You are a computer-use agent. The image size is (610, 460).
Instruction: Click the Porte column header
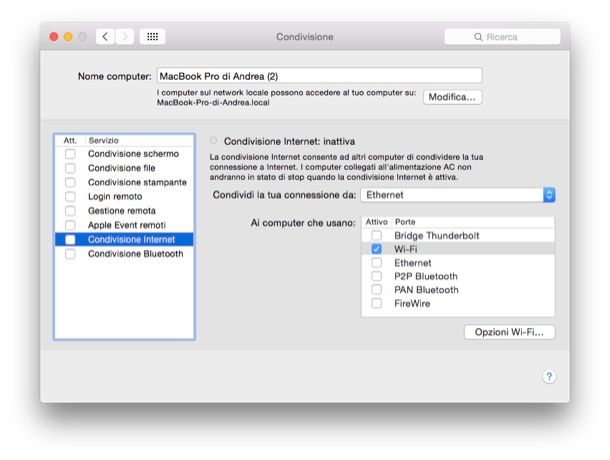405,222
